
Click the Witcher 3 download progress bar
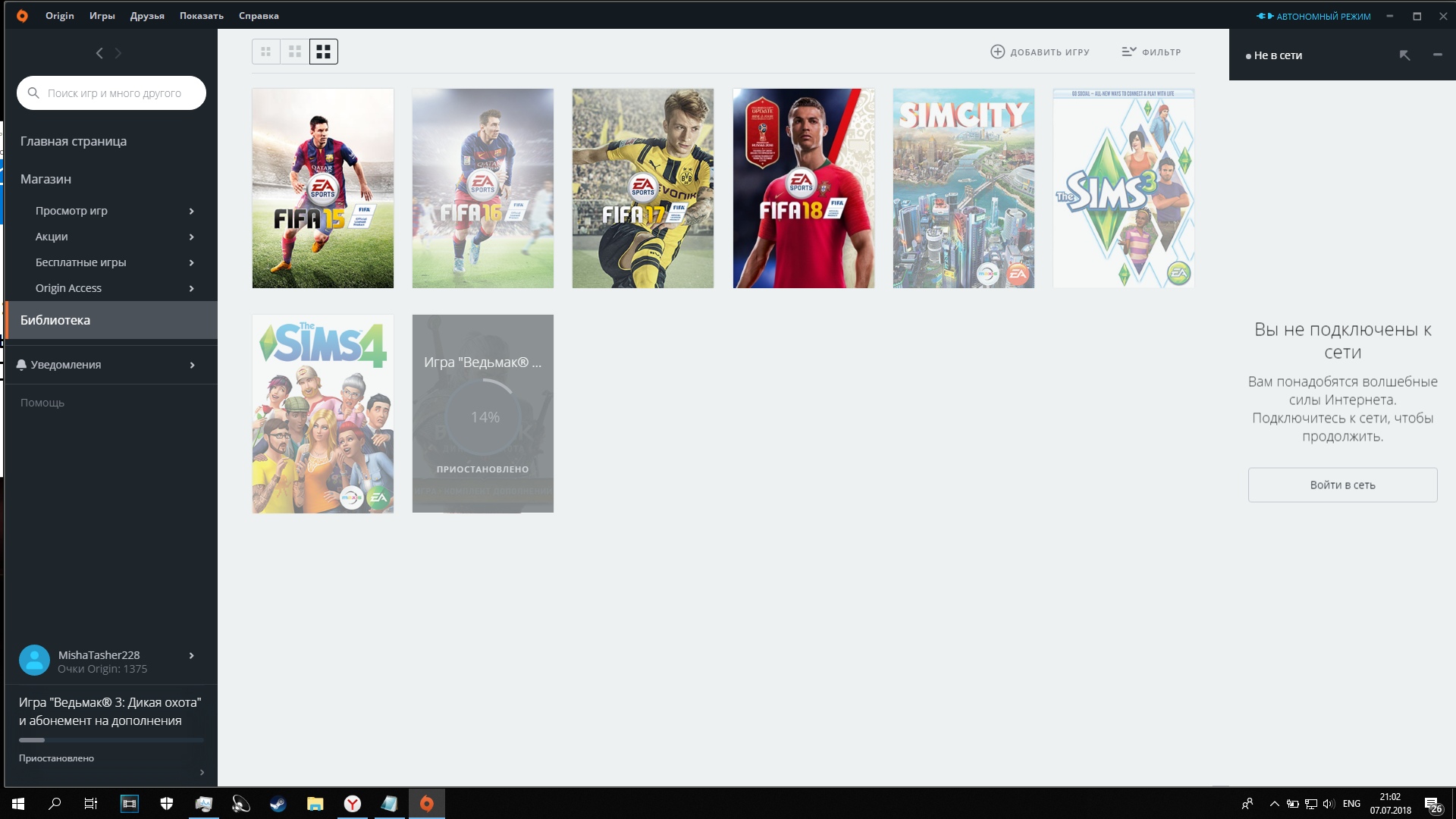[111, 739]
